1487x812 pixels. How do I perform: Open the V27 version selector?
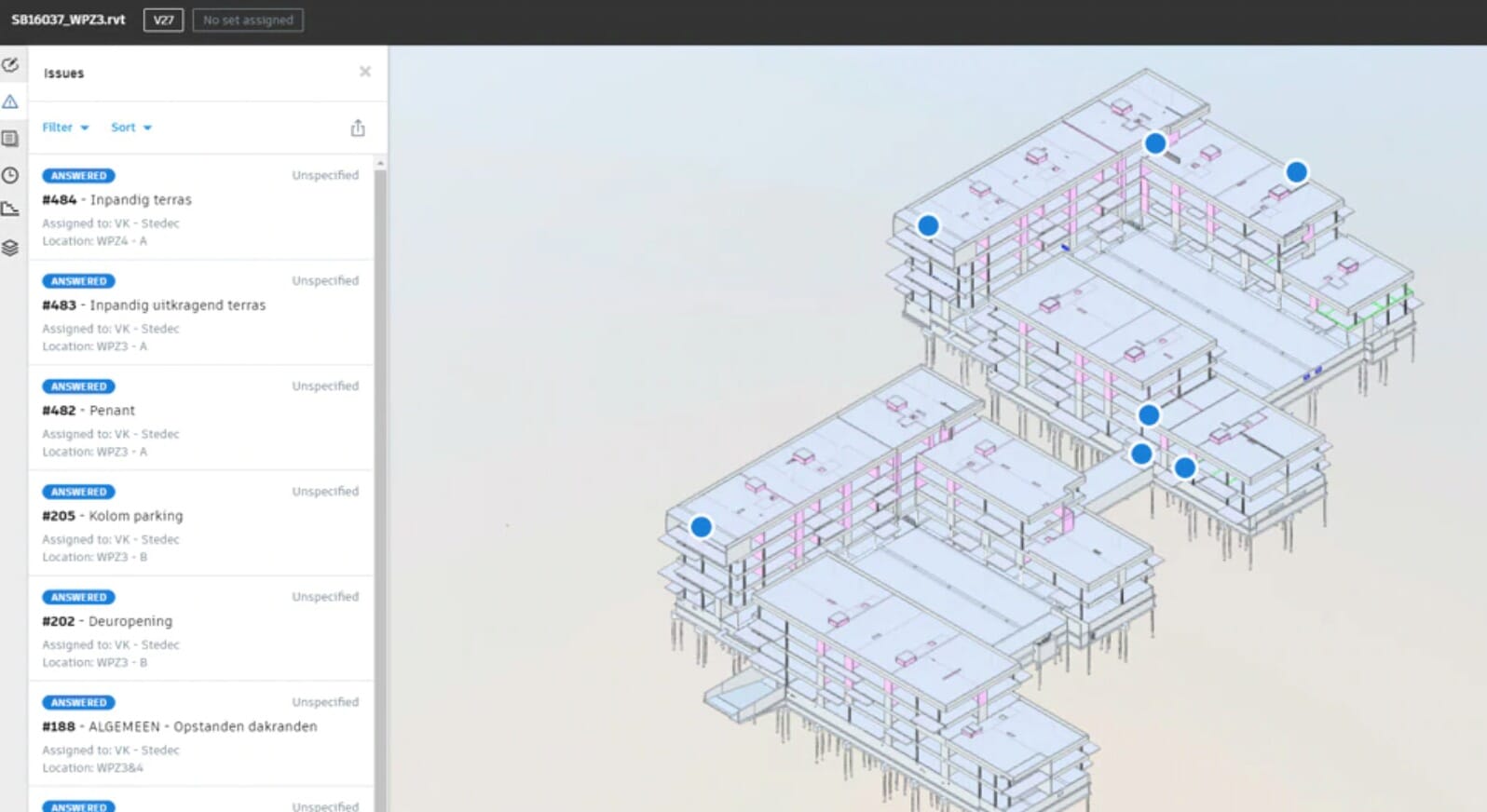[163, 20]
